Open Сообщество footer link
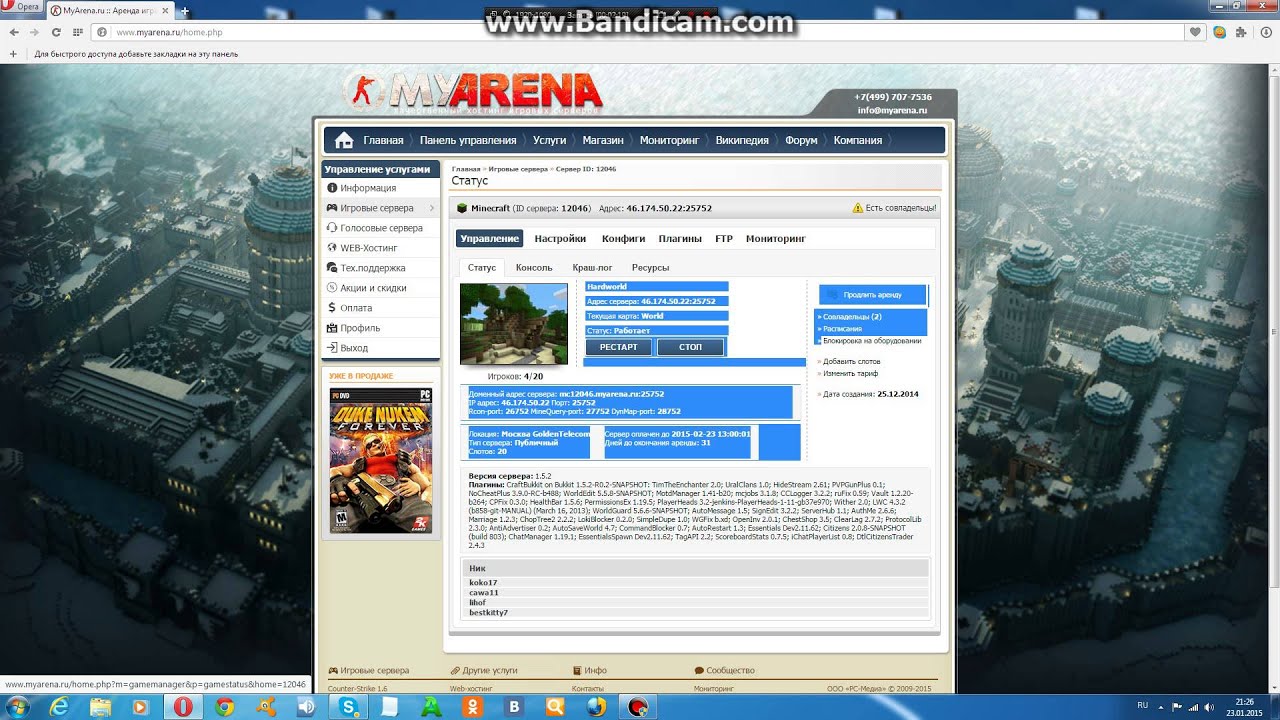 [730, 670]
